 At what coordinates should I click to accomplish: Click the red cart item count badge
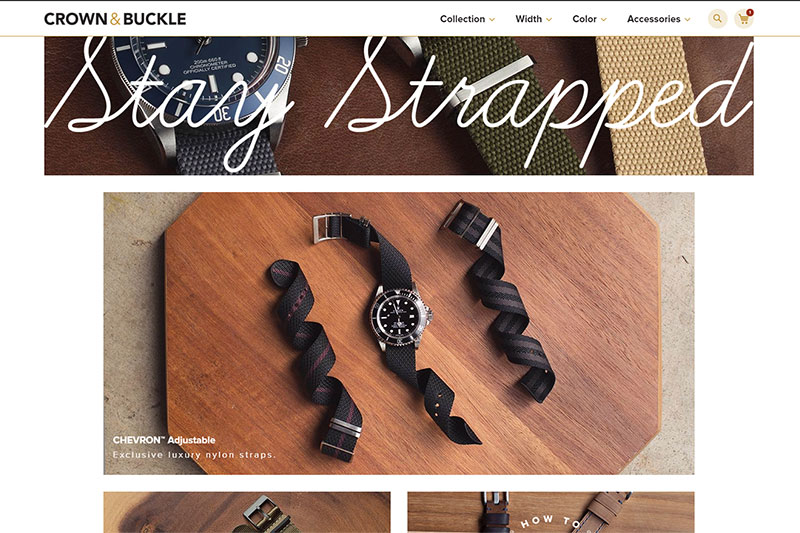click(749, 12)
